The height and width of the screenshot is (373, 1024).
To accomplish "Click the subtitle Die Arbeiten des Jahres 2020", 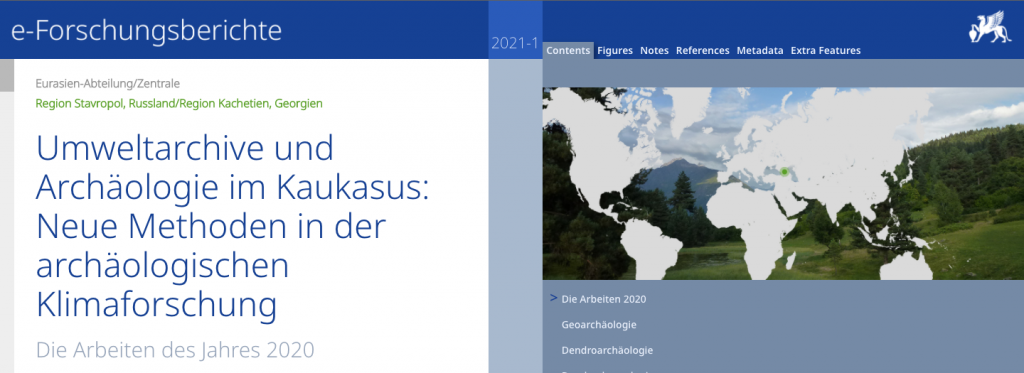I will click(x=175, y=349).
